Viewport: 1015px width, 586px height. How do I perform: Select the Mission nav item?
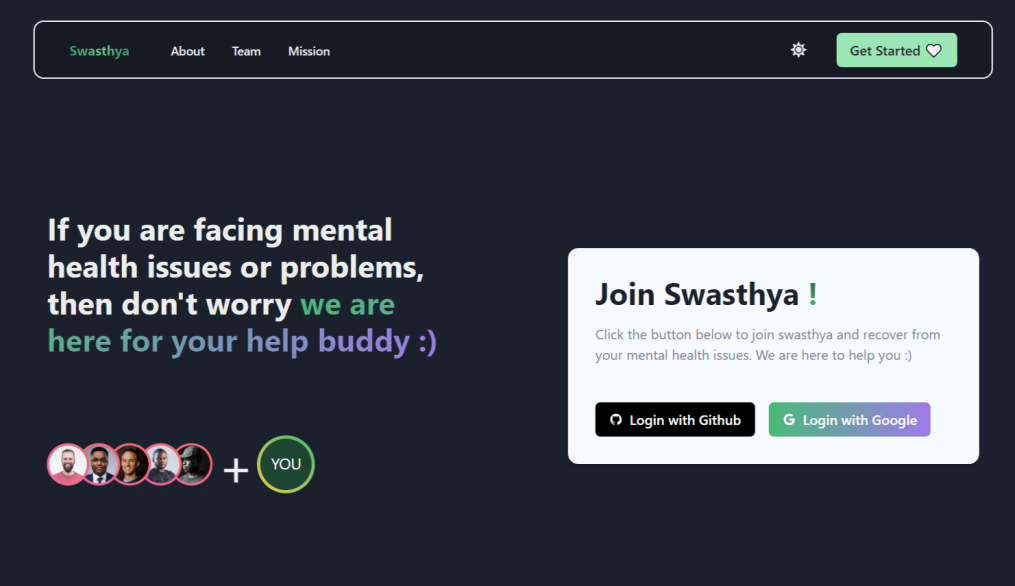coord(309,51)
